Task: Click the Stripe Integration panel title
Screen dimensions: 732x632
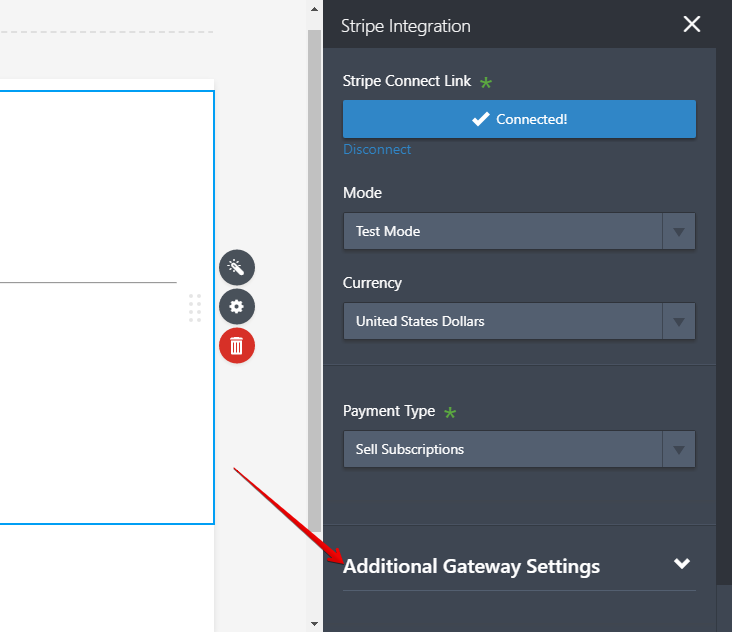Action: pos(406,26)
